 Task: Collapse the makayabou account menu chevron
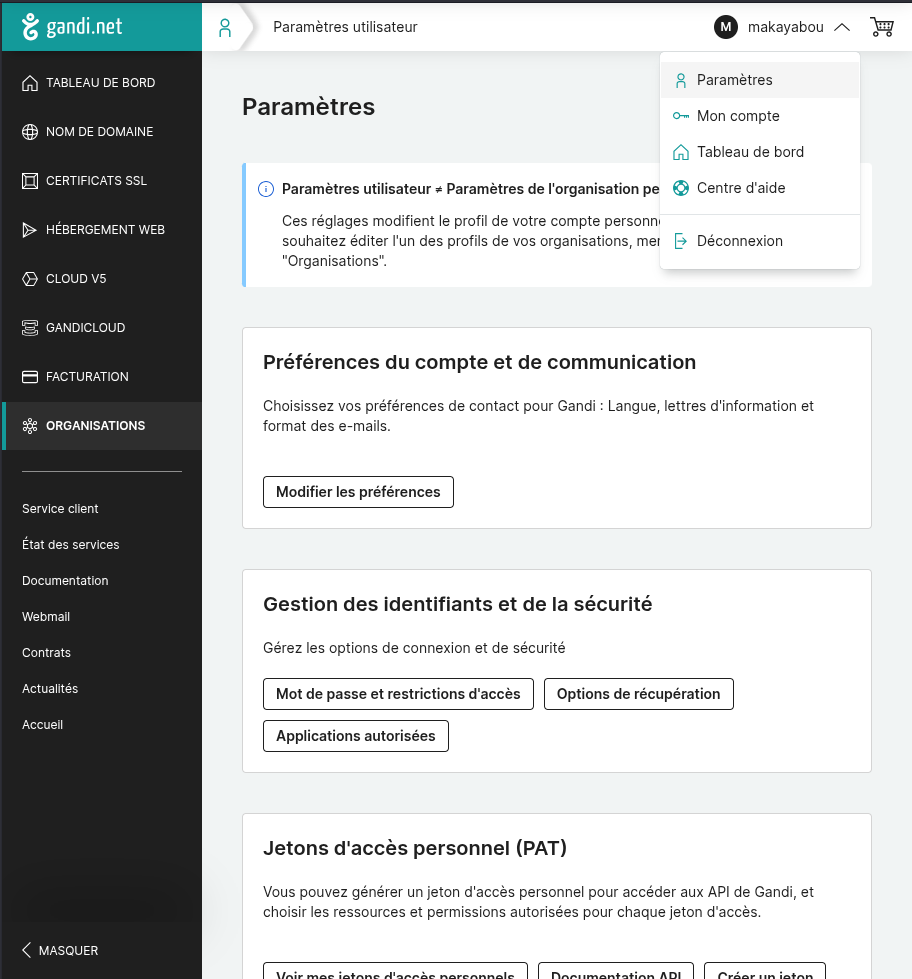pyautogui.click(x=843, y=27)
